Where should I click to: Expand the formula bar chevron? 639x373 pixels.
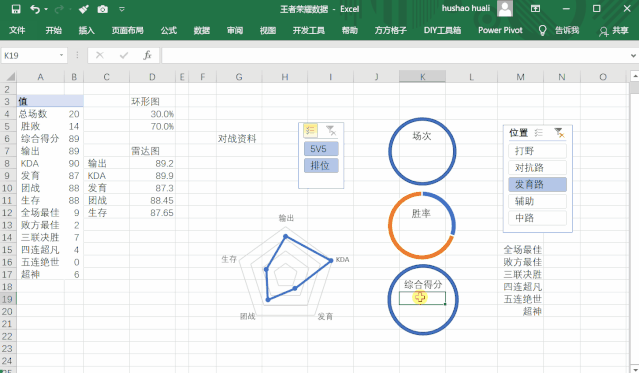click(x=633, y=55)
